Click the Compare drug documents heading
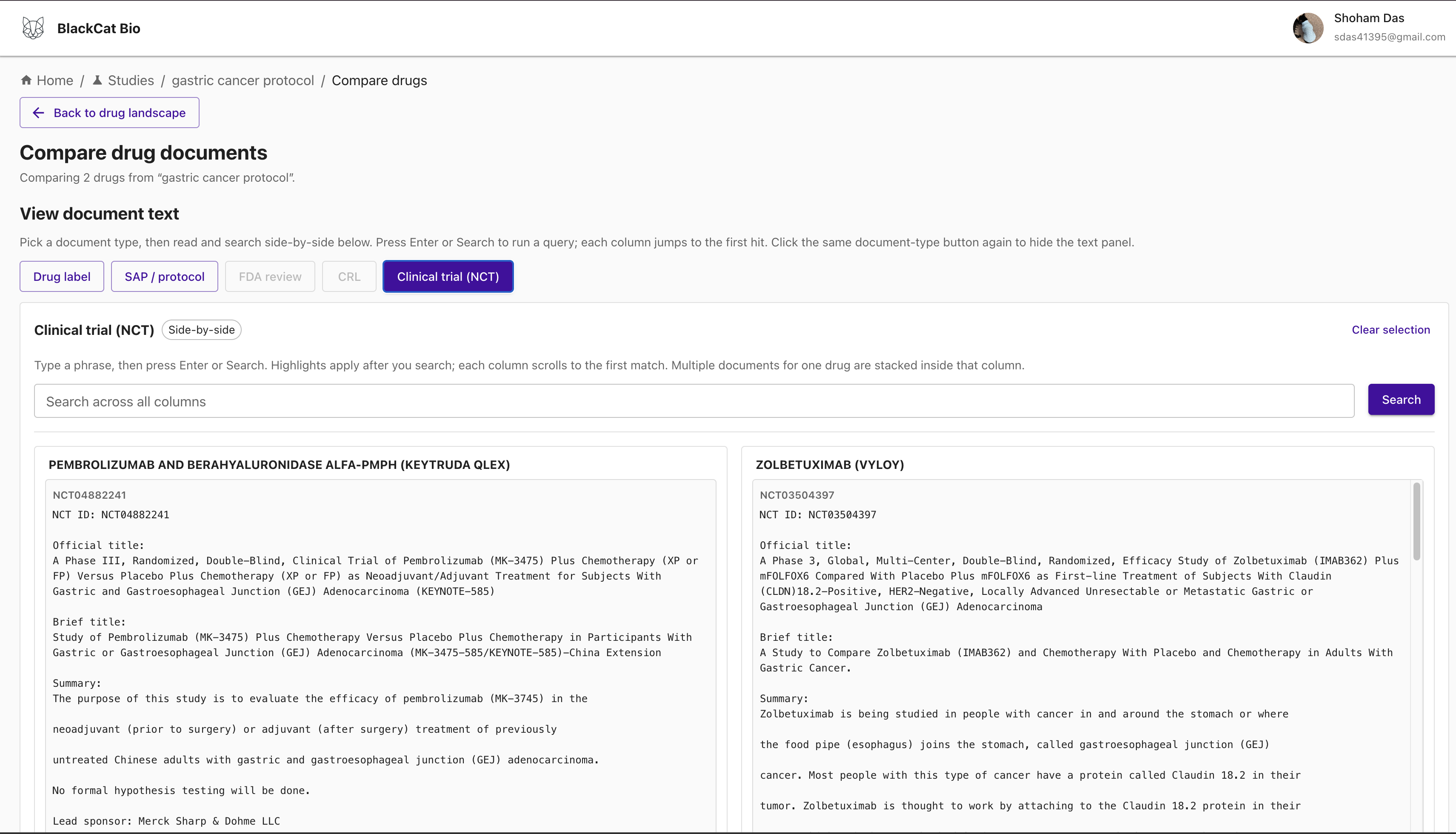 tap(143, 152)
